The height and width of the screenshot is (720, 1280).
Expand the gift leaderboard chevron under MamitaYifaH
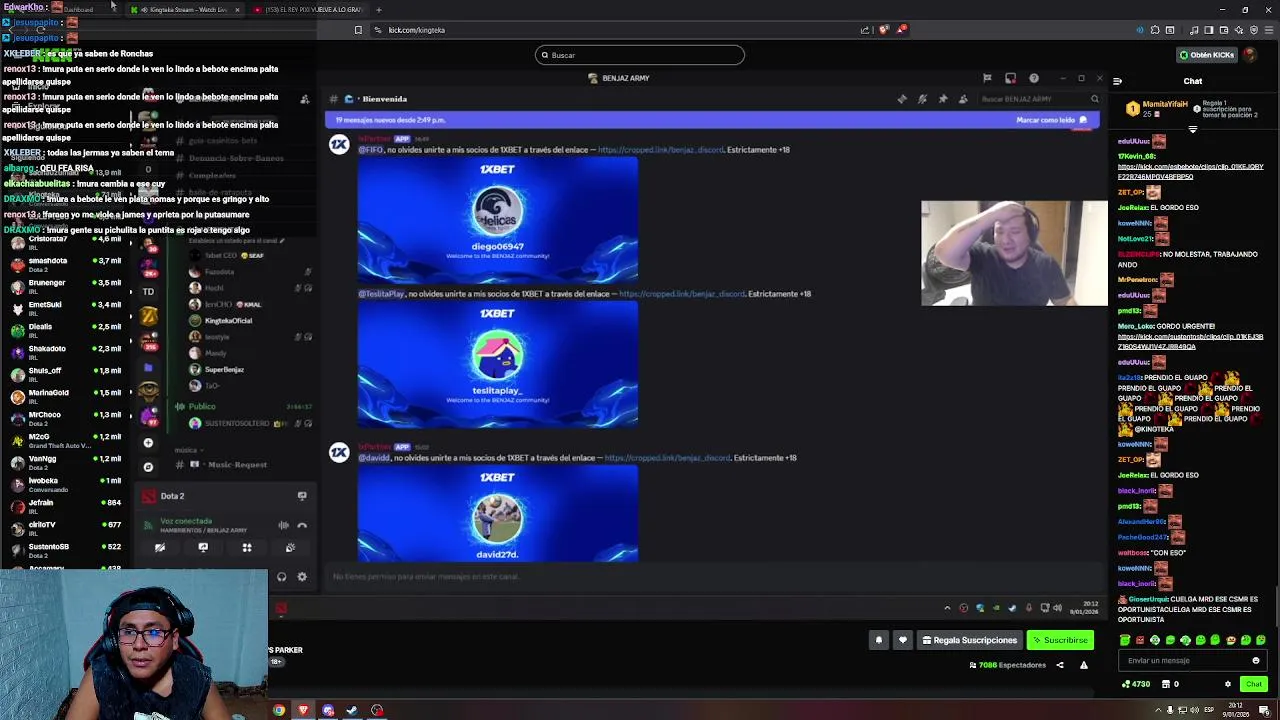click(1193, 130)
